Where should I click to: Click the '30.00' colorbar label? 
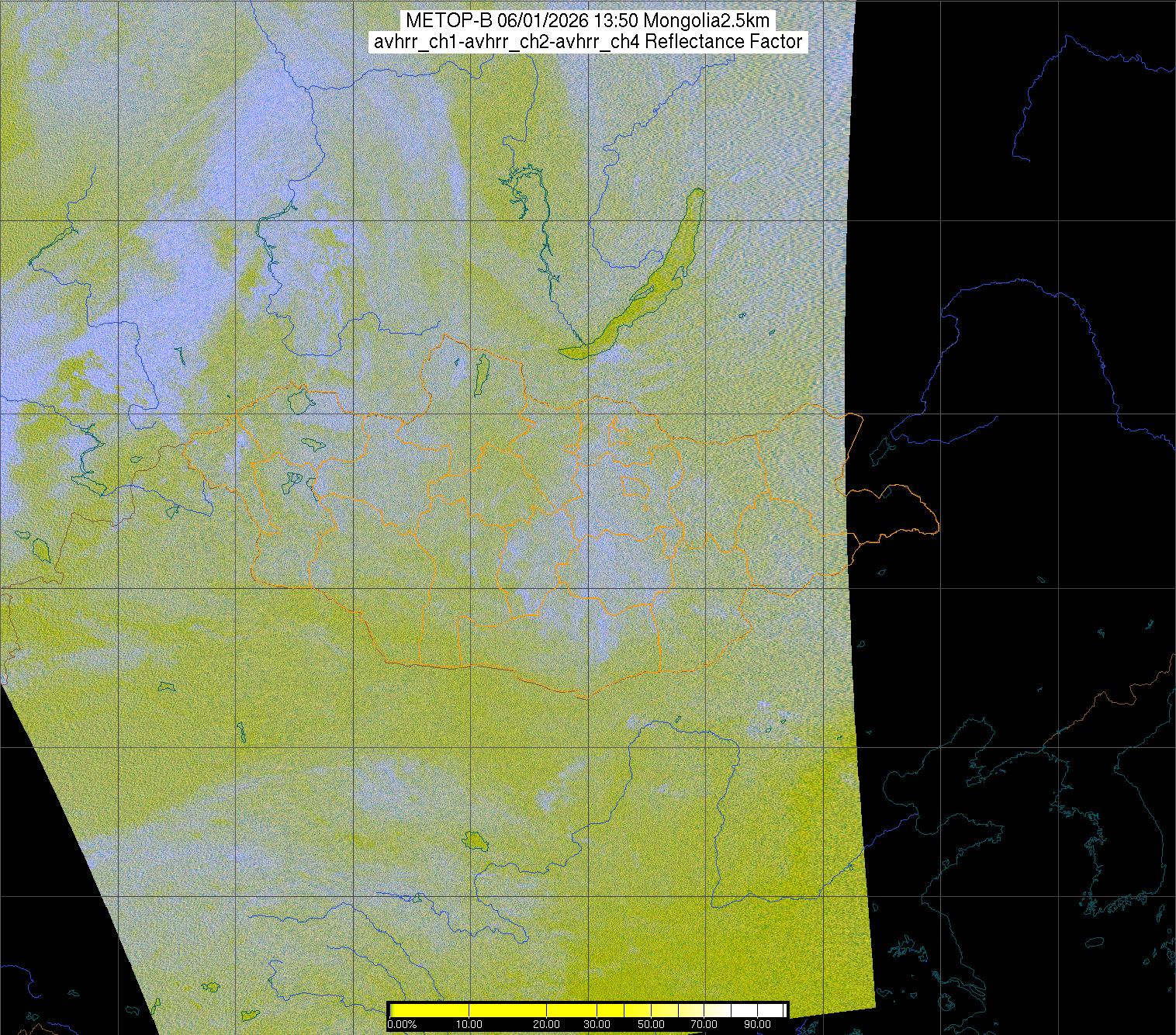pos(598,1024)
